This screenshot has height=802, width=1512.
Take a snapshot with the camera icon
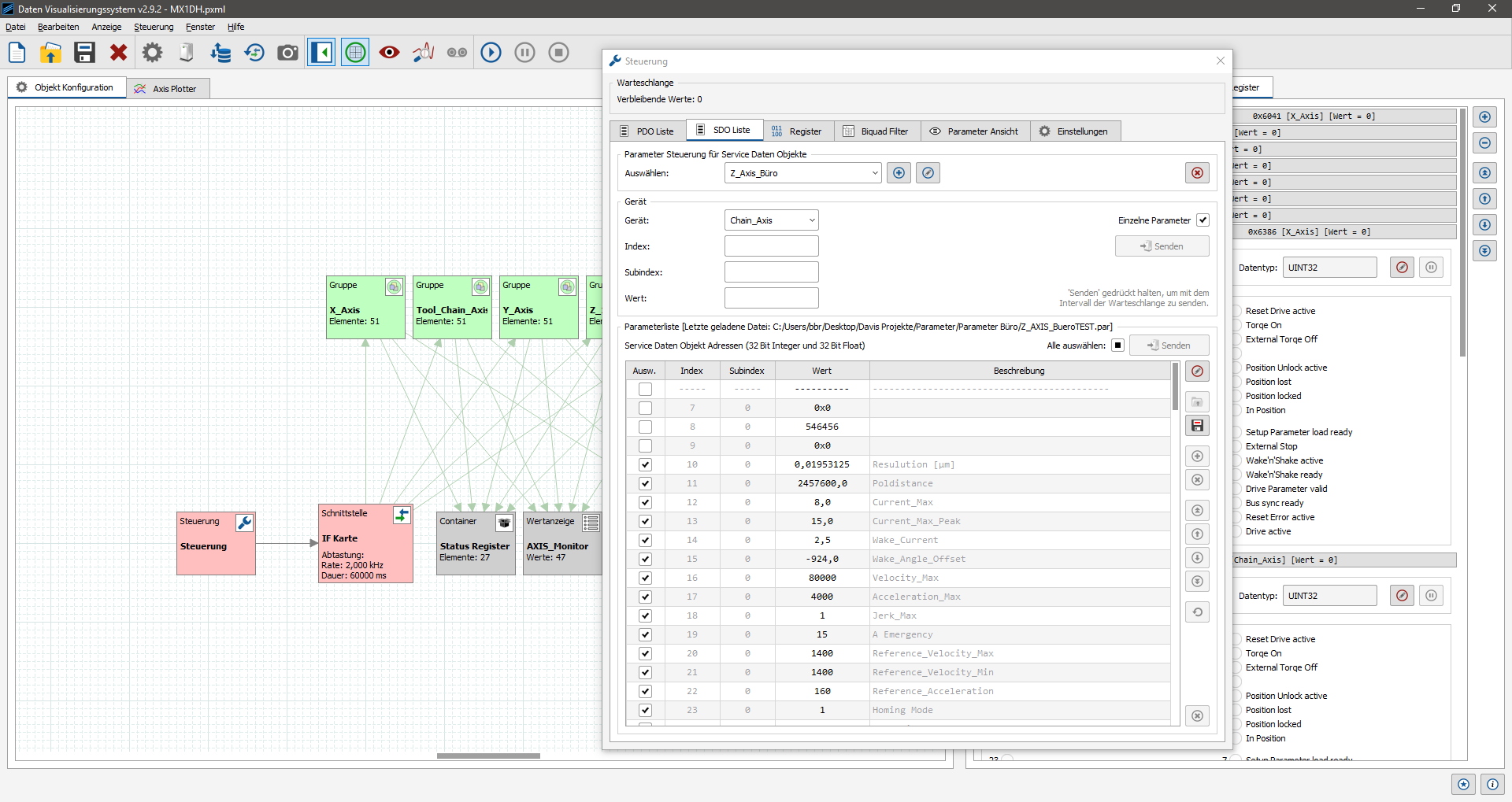tap(287, 53)
